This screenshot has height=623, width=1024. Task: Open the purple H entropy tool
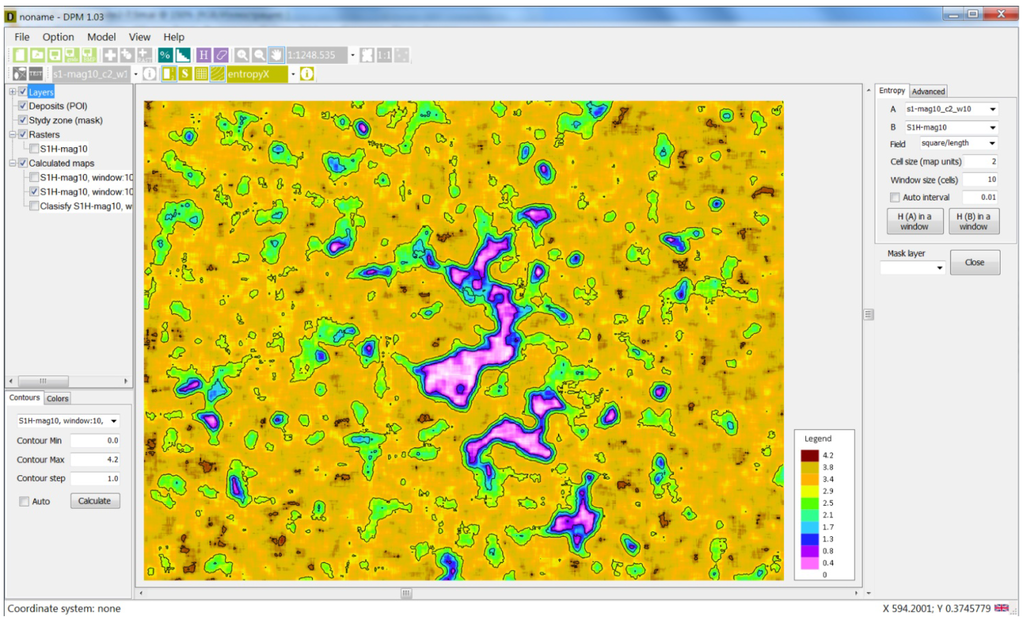[x=203, y=54]
